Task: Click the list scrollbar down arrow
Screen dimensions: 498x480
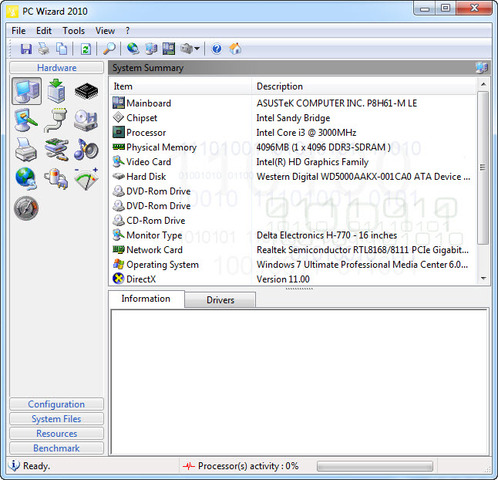Action: pos(483,278)
